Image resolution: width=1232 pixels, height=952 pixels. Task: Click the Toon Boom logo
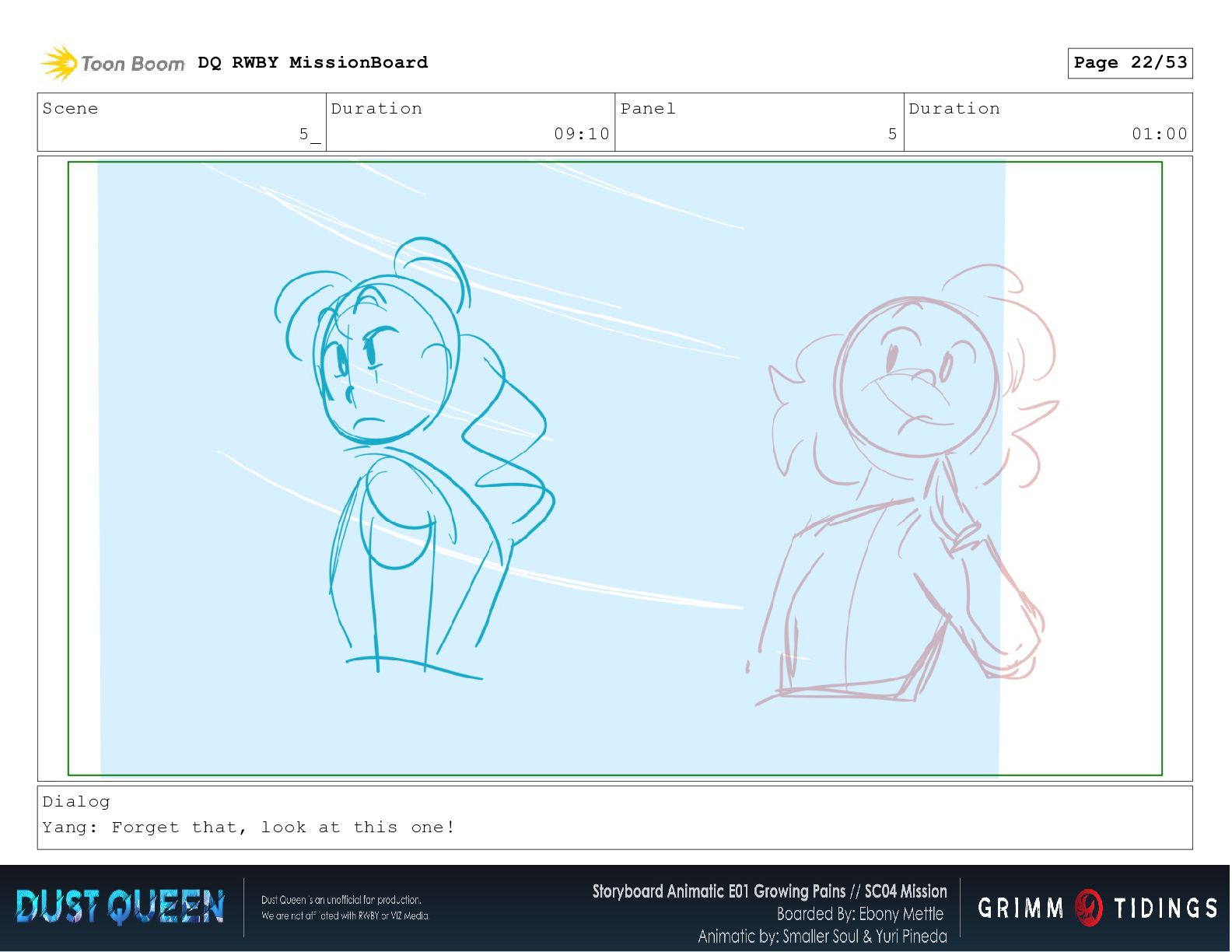click(x=113, y=63)
